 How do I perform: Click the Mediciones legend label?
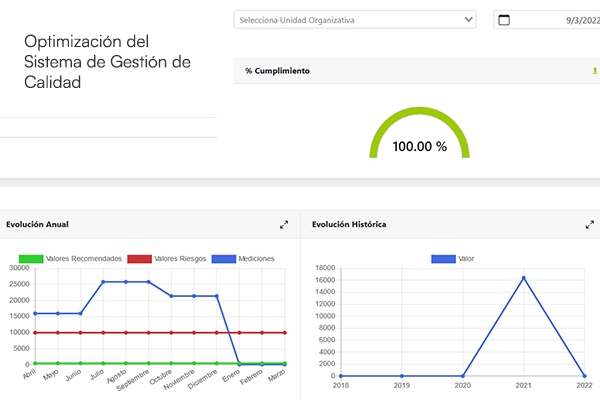[256, 259]
